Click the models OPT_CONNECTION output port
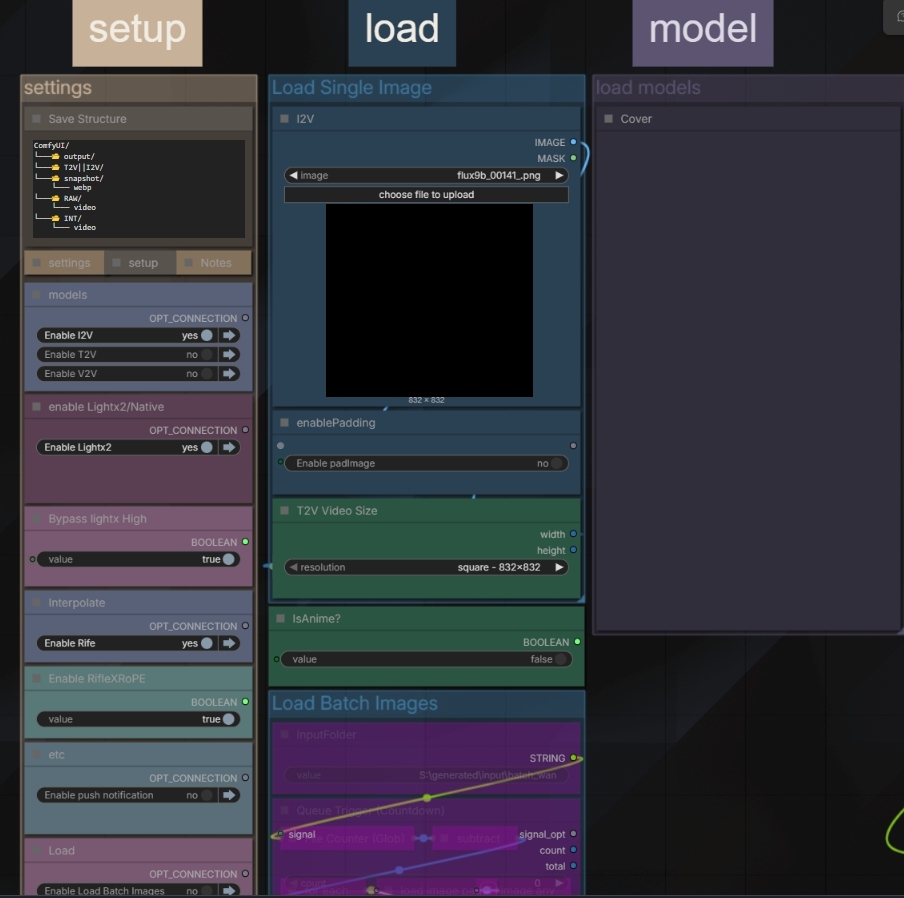 pyautogui.click(x=245, y=318)
